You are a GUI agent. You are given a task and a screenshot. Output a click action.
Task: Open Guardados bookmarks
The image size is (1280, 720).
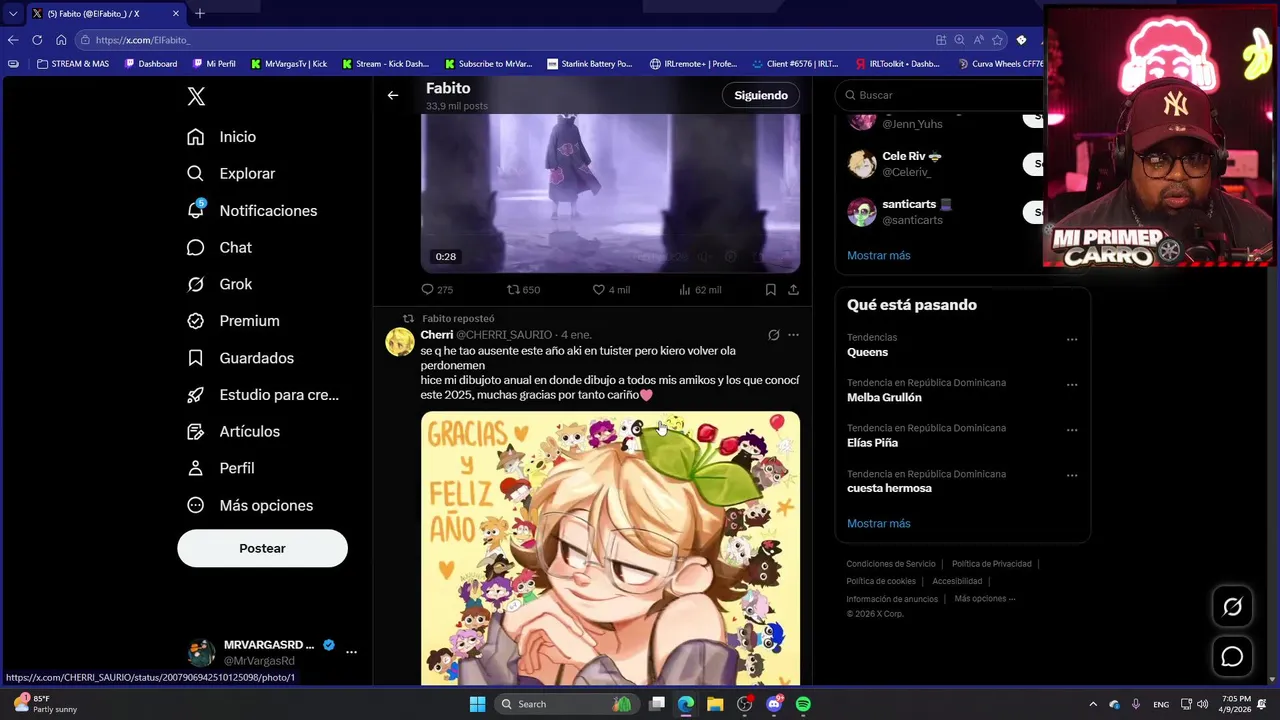pyautogui.click(x=241, y=358)
